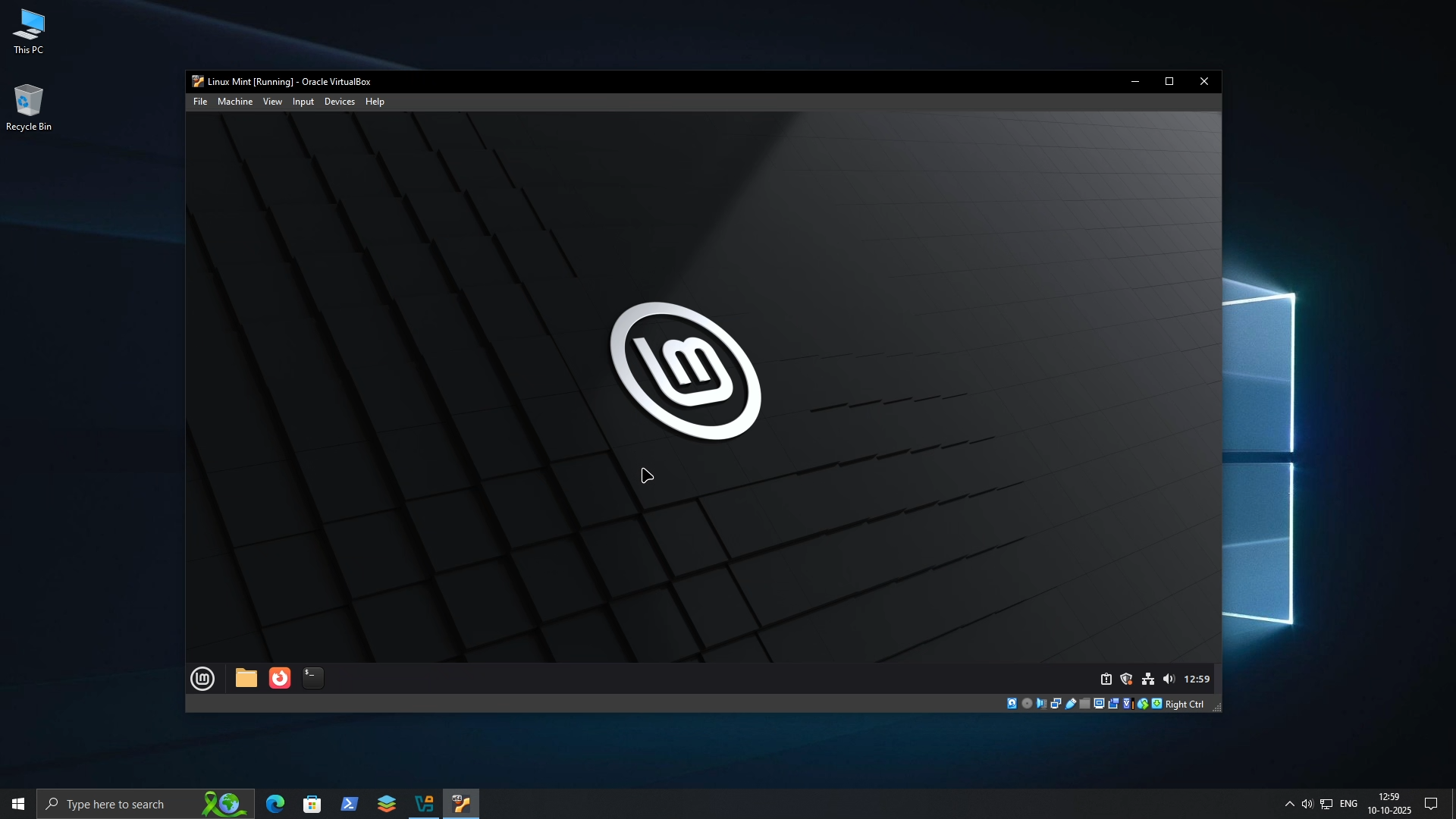Click the Mint clipboard notification tray icon
Screen dimensions: 1456x819
click(x=1106, y=679)
